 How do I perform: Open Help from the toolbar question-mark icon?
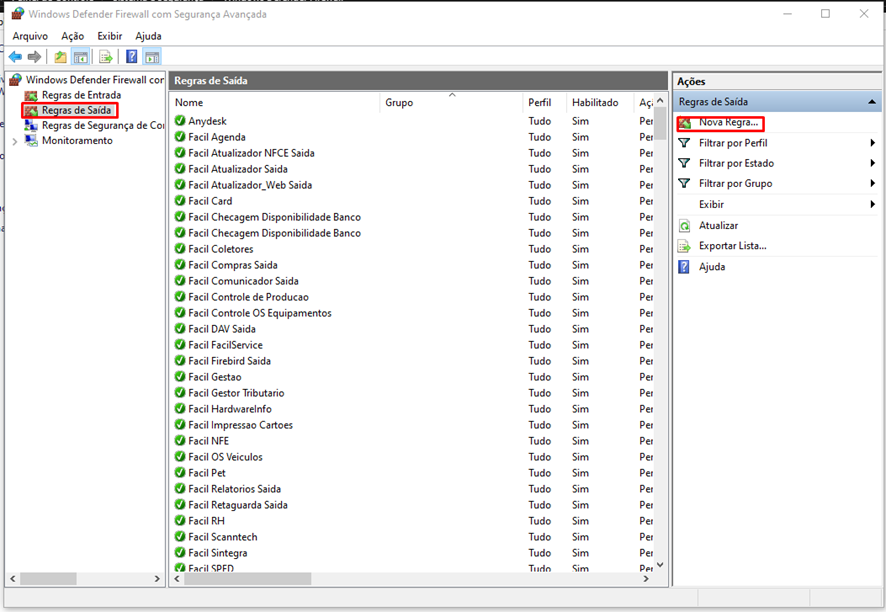(132, 57)
